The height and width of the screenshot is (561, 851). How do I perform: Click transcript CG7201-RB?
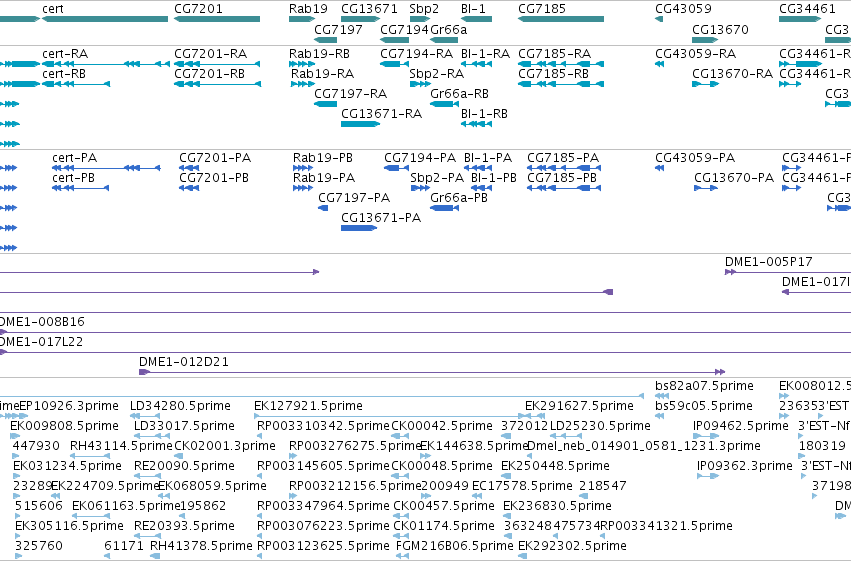point(209,74)
